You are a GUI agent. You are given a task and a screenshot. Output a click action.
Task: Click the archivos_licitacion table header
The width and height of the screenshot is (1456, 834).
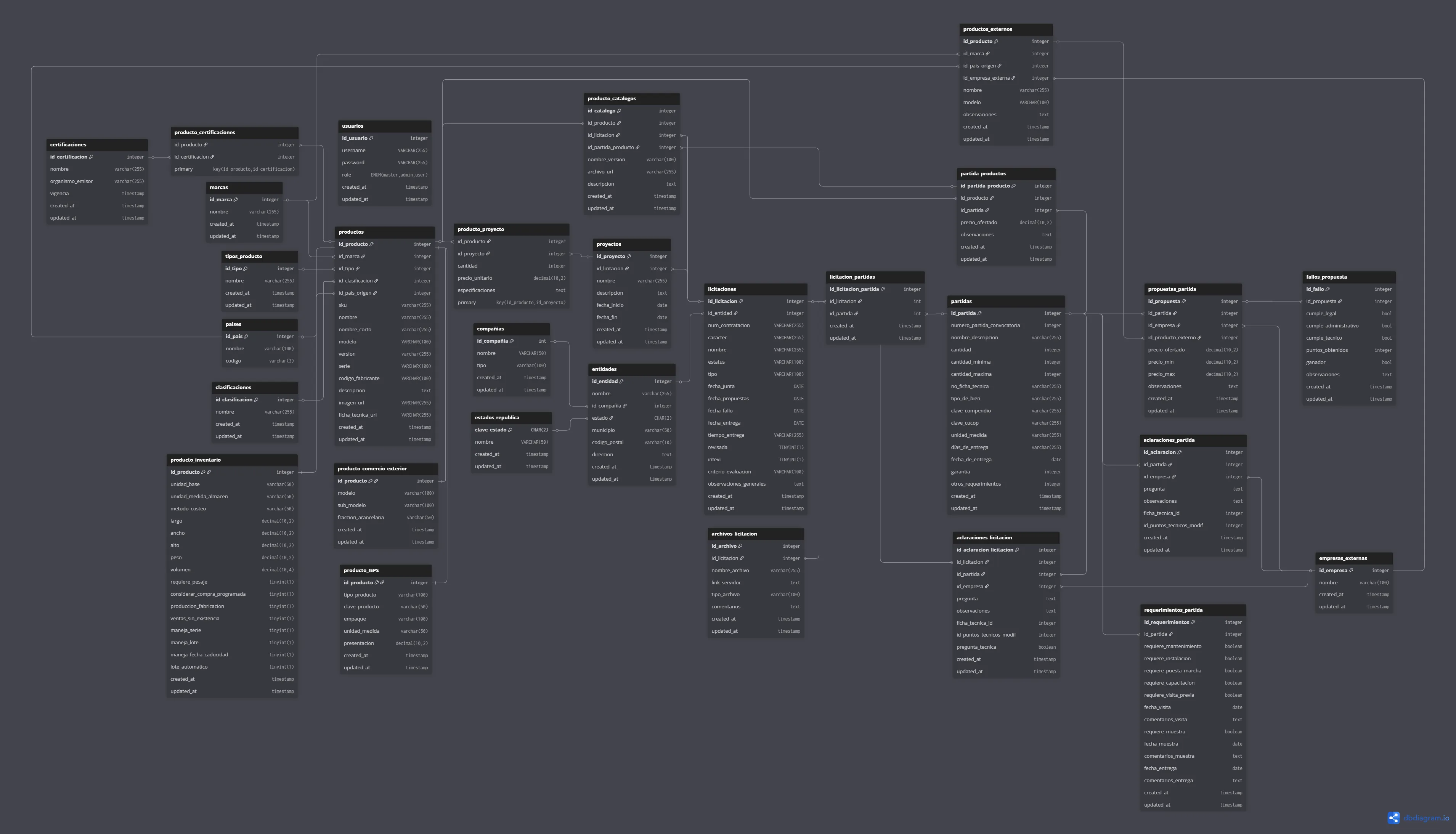tap(756, 534)
